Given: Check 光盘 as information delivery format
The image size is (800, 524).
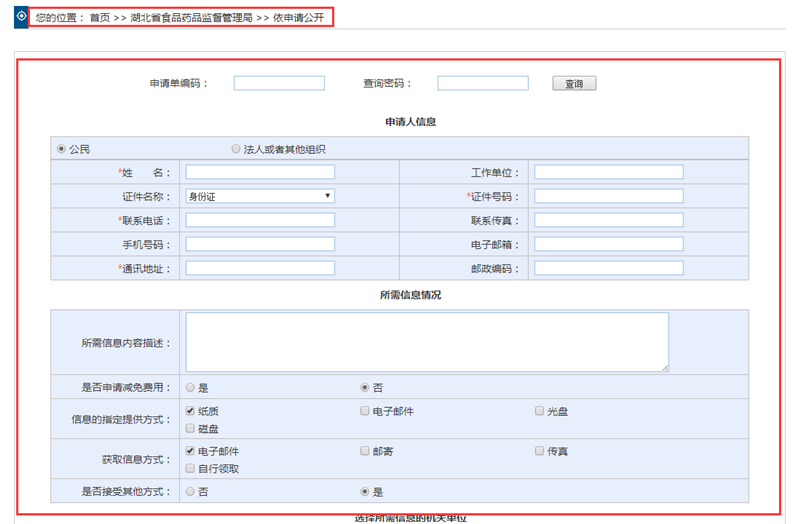Looking at the screenshot, I should click(x=539, y=411).
